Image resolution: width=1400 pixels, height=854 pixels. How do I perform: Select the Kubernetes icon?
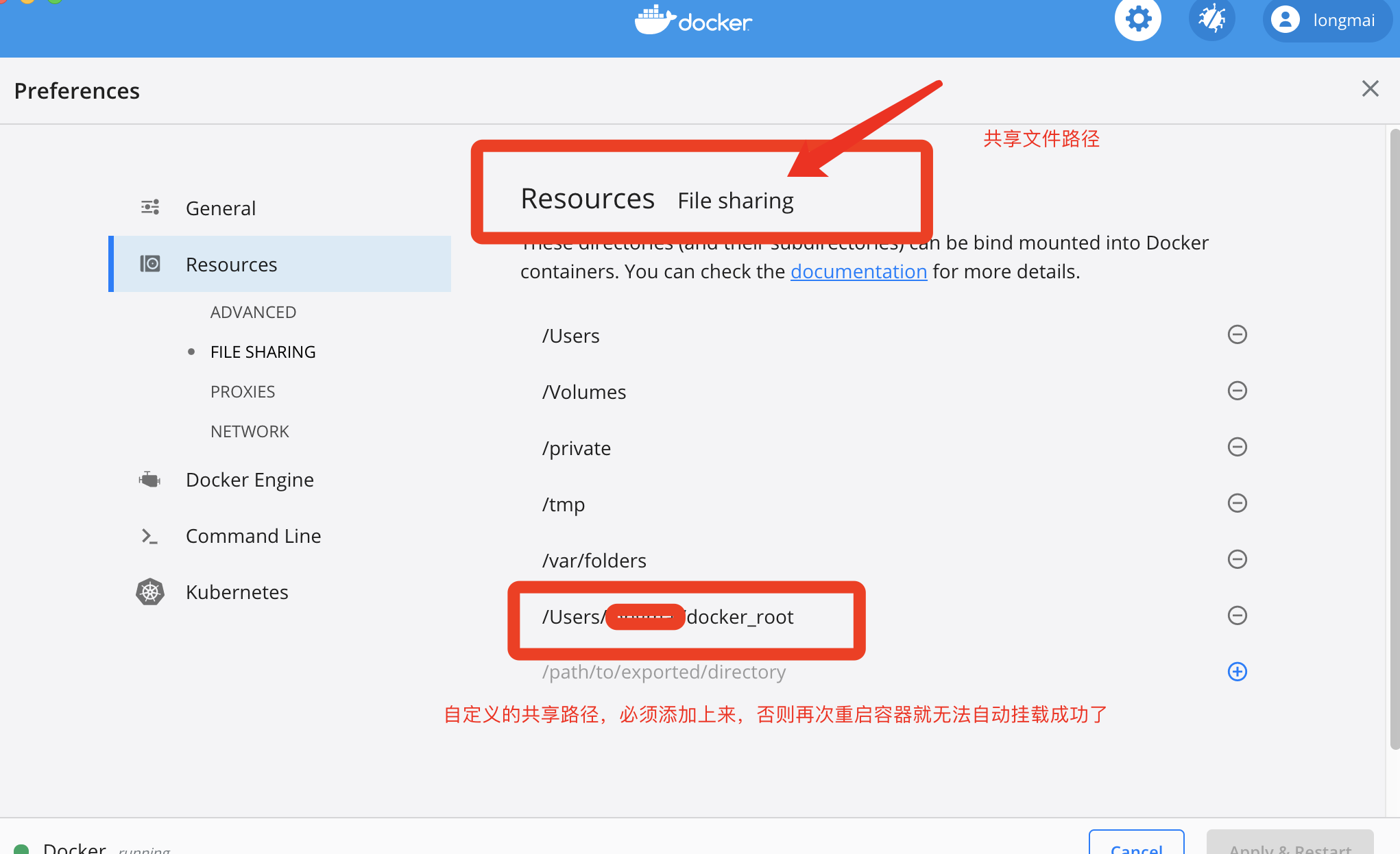pyautogui.click(x=149, y=591)
